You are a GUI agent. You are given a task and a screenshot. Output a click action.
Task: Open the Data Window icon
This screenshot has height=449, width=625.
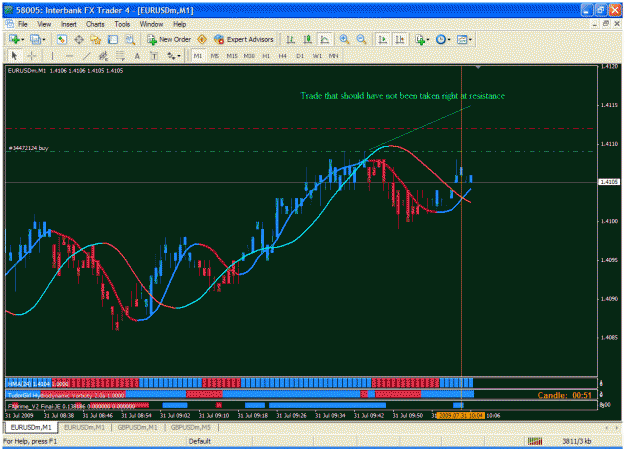pyautogui.click(x=79, y=39)
